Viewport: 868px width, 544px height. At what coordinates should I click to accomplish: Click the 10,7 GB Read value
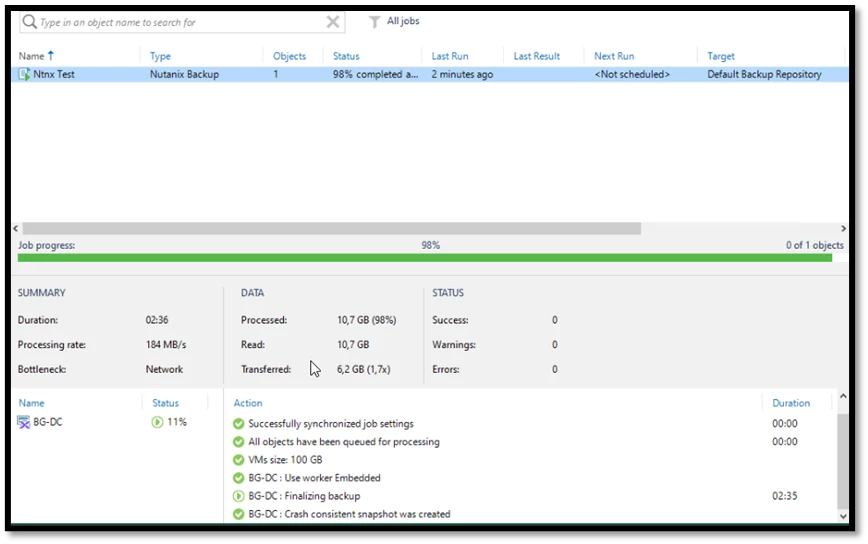click(353, 345)
